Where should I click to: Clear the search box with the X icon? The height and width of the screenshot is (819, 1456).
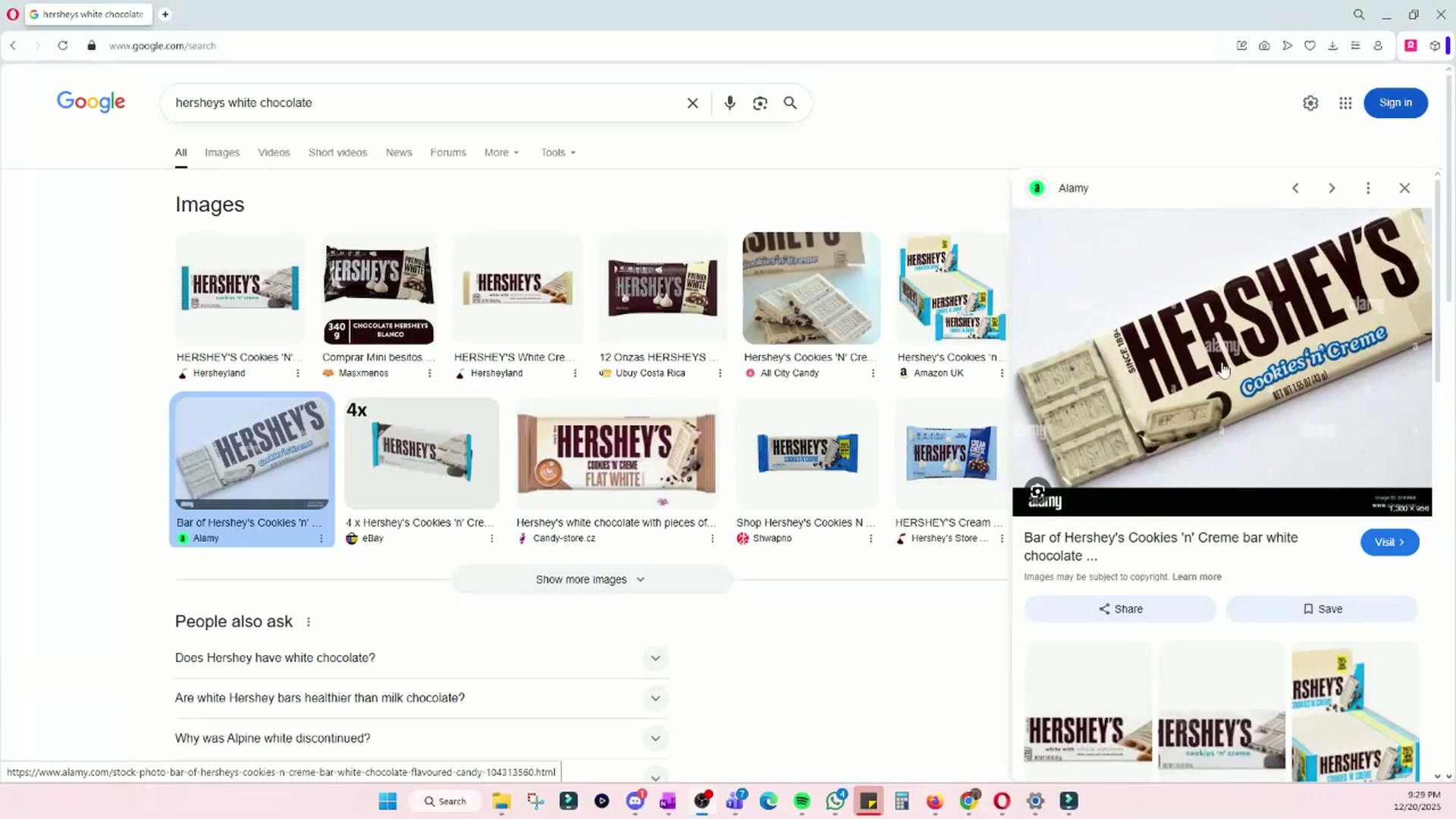click(692, 103)
